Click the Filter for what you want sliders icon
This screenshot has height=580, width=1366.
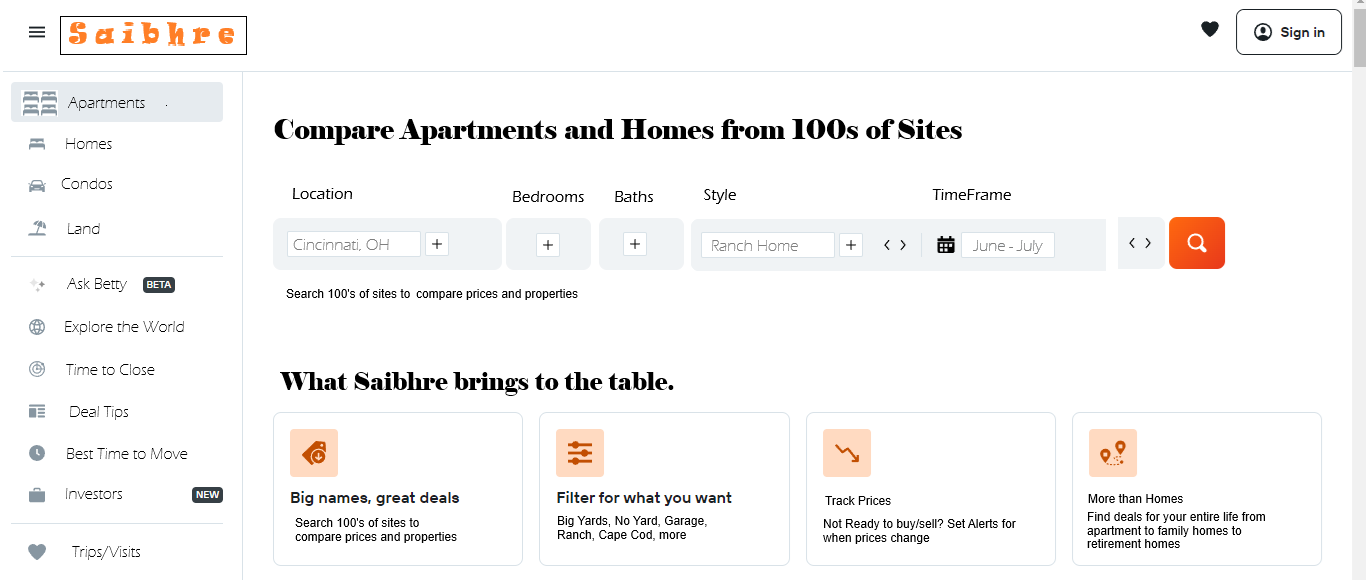(x=580, y=453)
